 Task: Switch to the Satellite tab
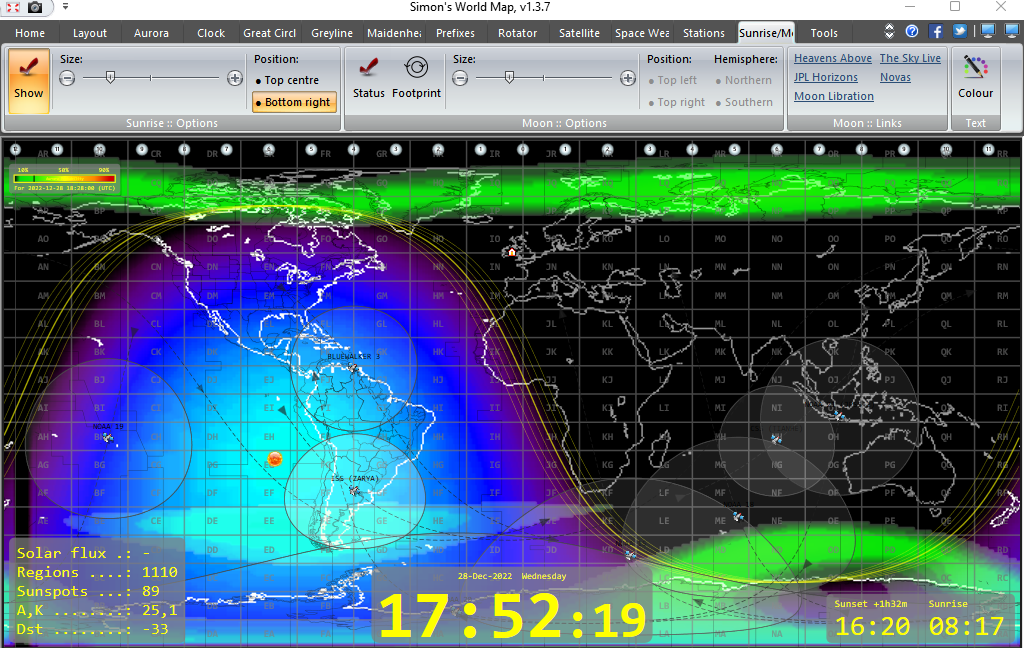click(x=579, y=33)
